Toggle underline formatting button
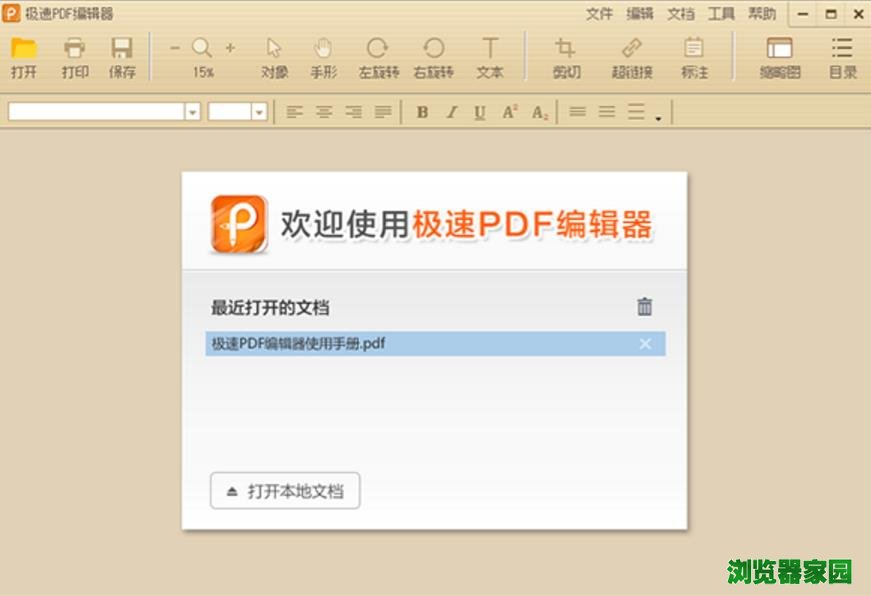871x596 pixels. tap(480, 112)
